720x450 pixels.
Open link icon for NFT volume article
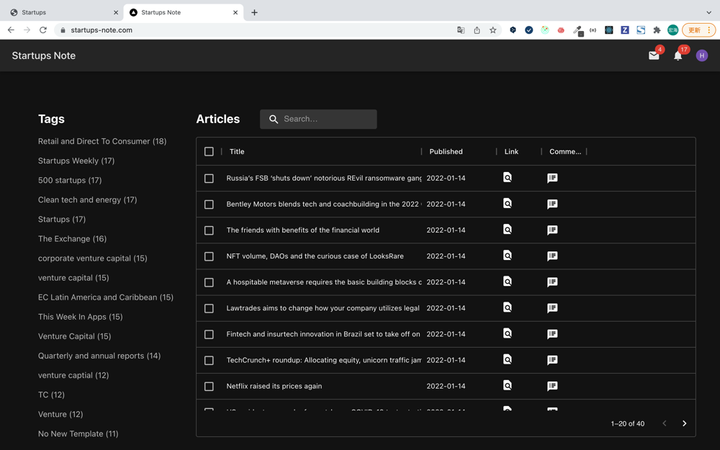tap(507, 255)
